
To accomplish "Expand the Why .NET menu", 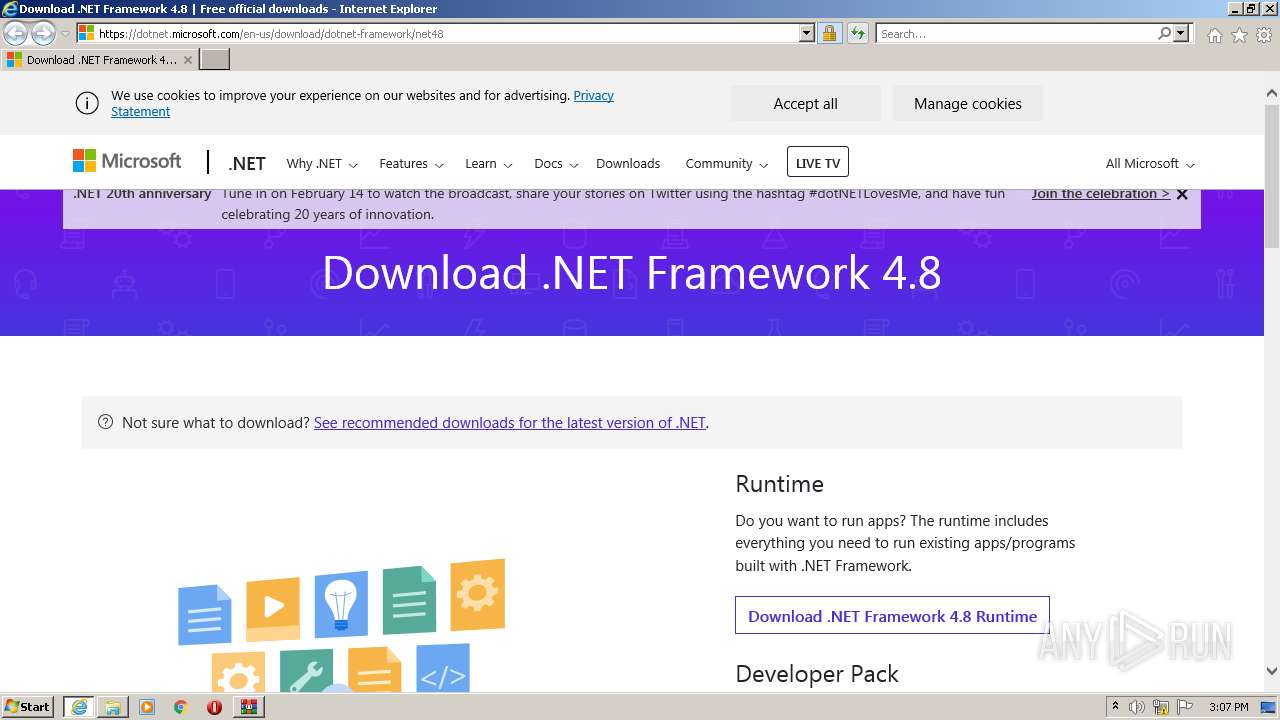I will tap(322, 164).
